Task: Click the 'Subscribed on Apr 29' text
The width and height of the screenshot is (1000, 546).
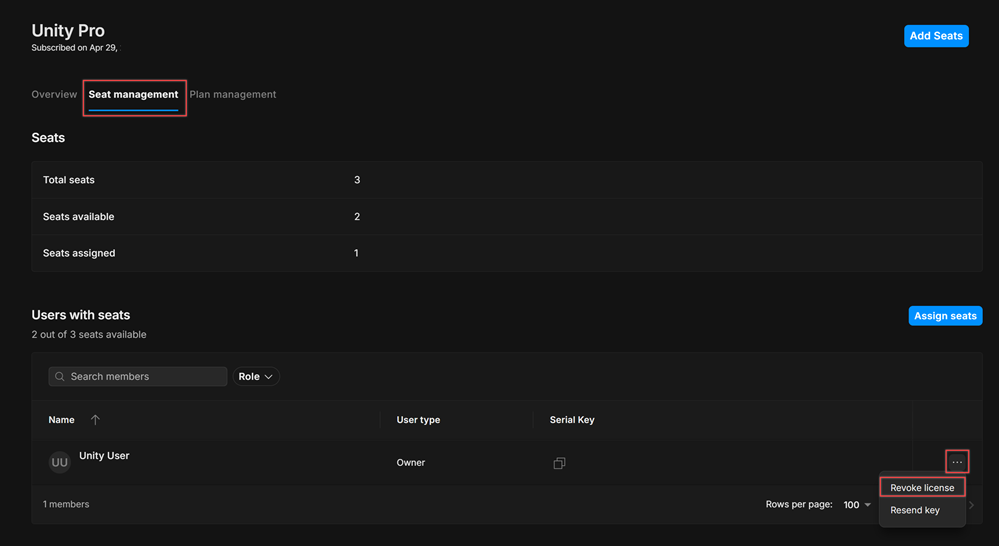Action: click(75, 48)
